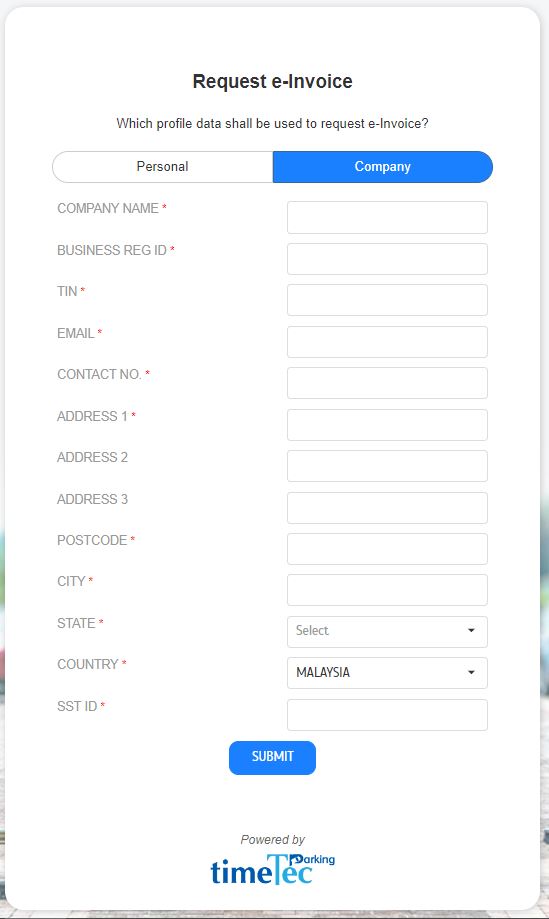
Task: Focus the CONTACT NO. field
Action: [387, 383]
